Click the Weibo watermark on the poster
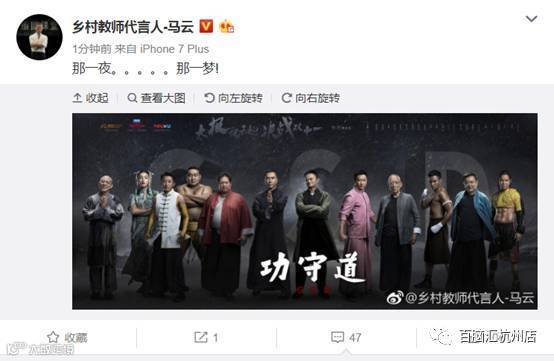 pyautogui.click(x=460, y=298)
